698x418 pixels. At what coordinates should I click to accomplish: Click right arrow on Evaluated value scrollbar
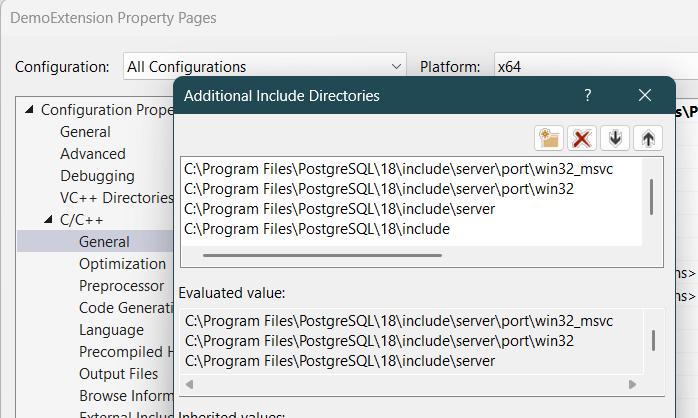(x=631, y=384)
